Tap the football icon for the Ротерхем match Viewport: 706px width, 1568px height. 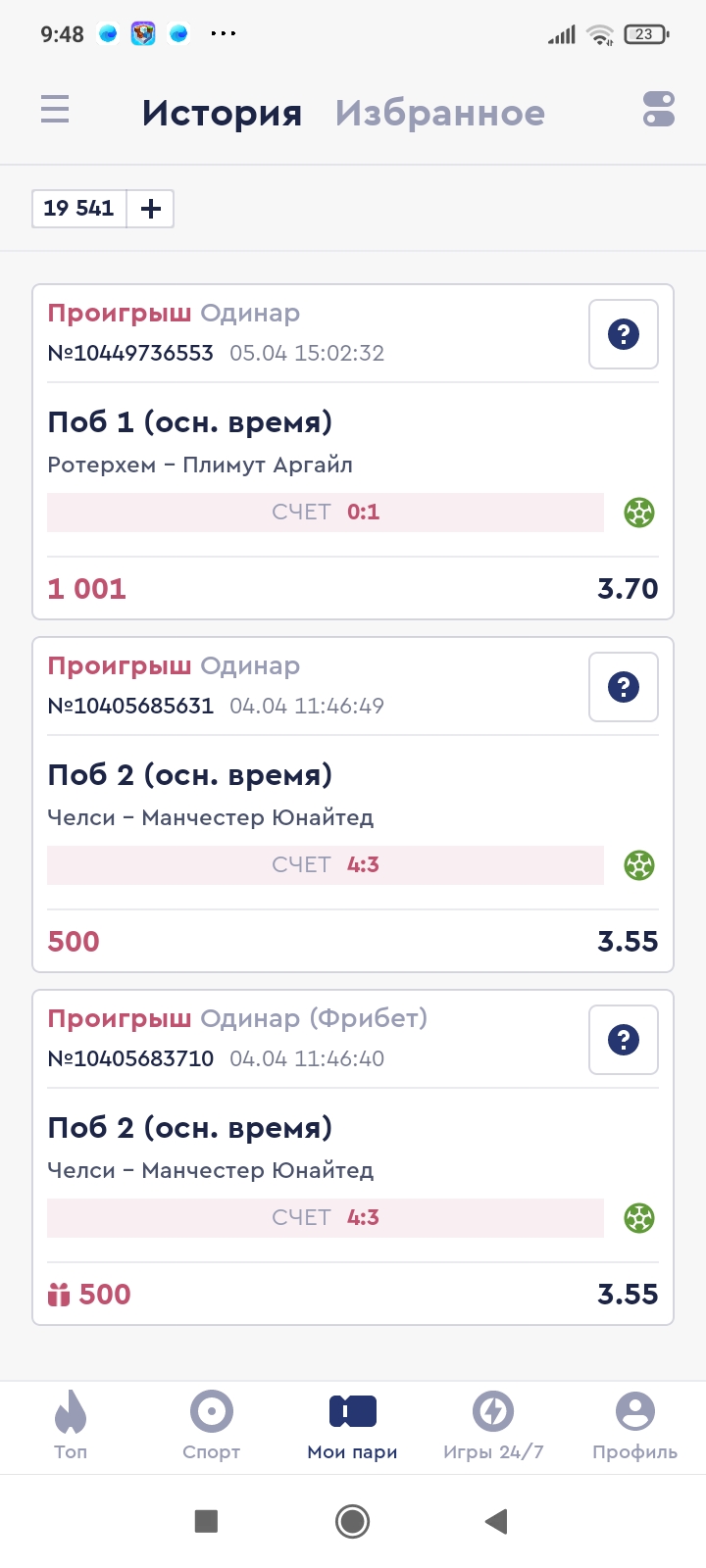click(639, 513)
